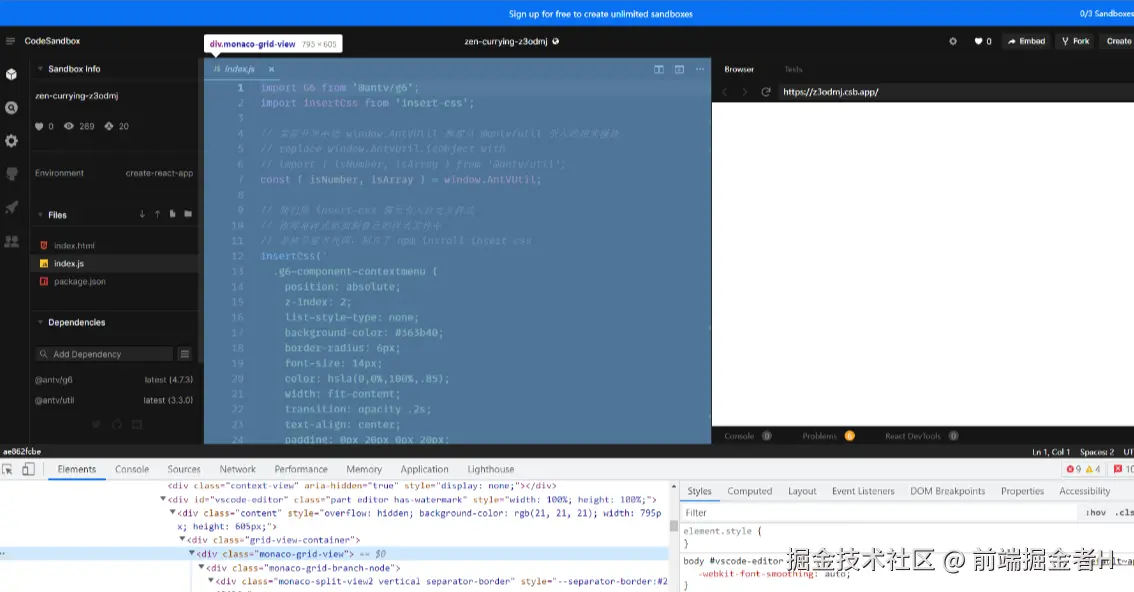Switch to Layout tab in styles pane
This screenshot has width=1134, height=592.
click(801, 491)
